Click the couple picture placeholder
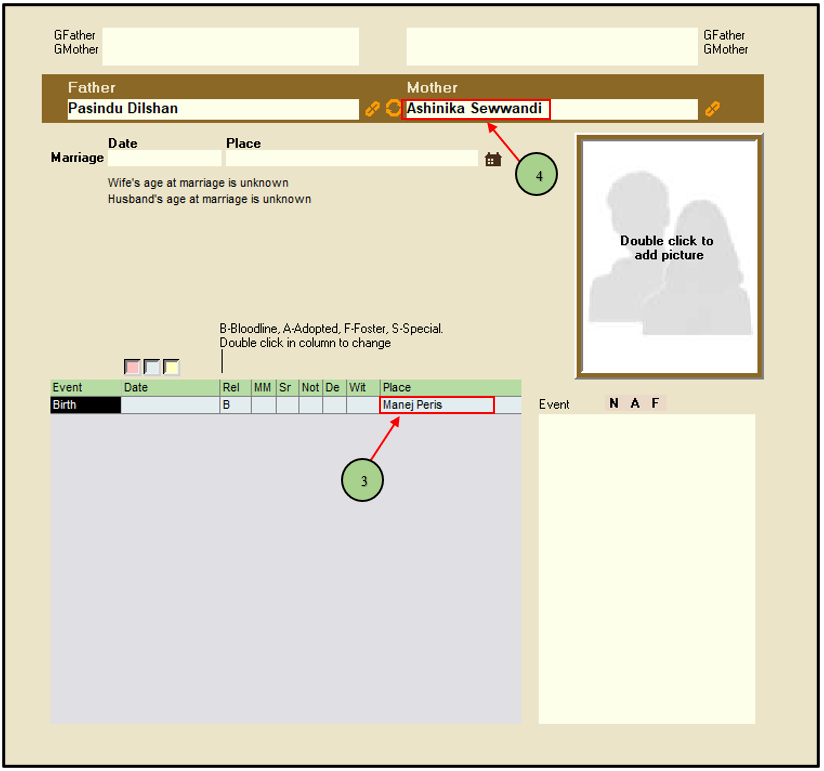Viewport: 824px width, 771px height. click(x=668, y=256)
